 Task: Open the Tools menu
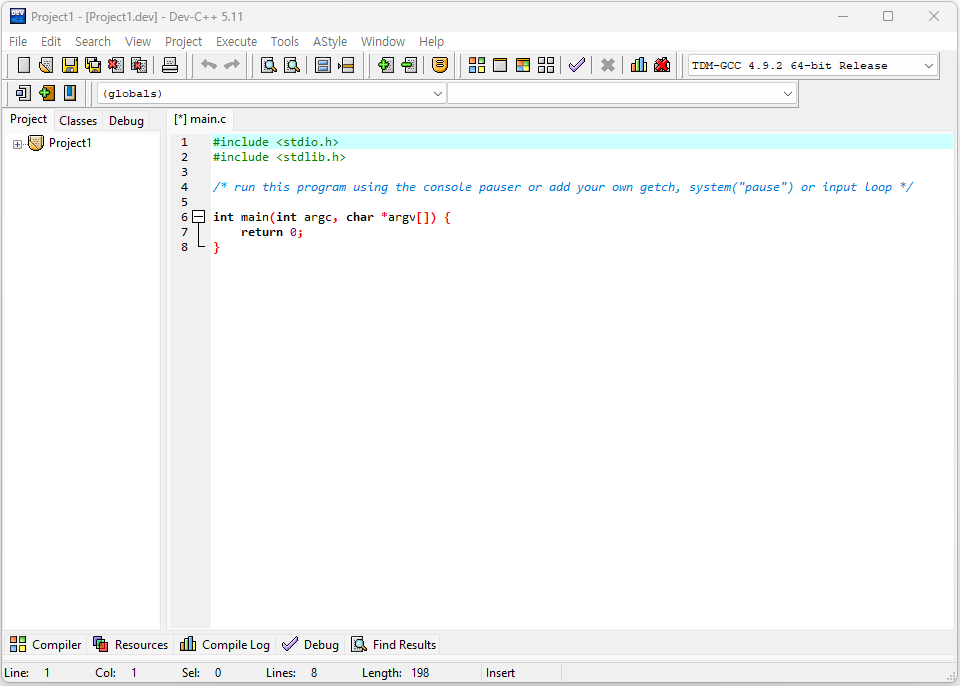285,42
